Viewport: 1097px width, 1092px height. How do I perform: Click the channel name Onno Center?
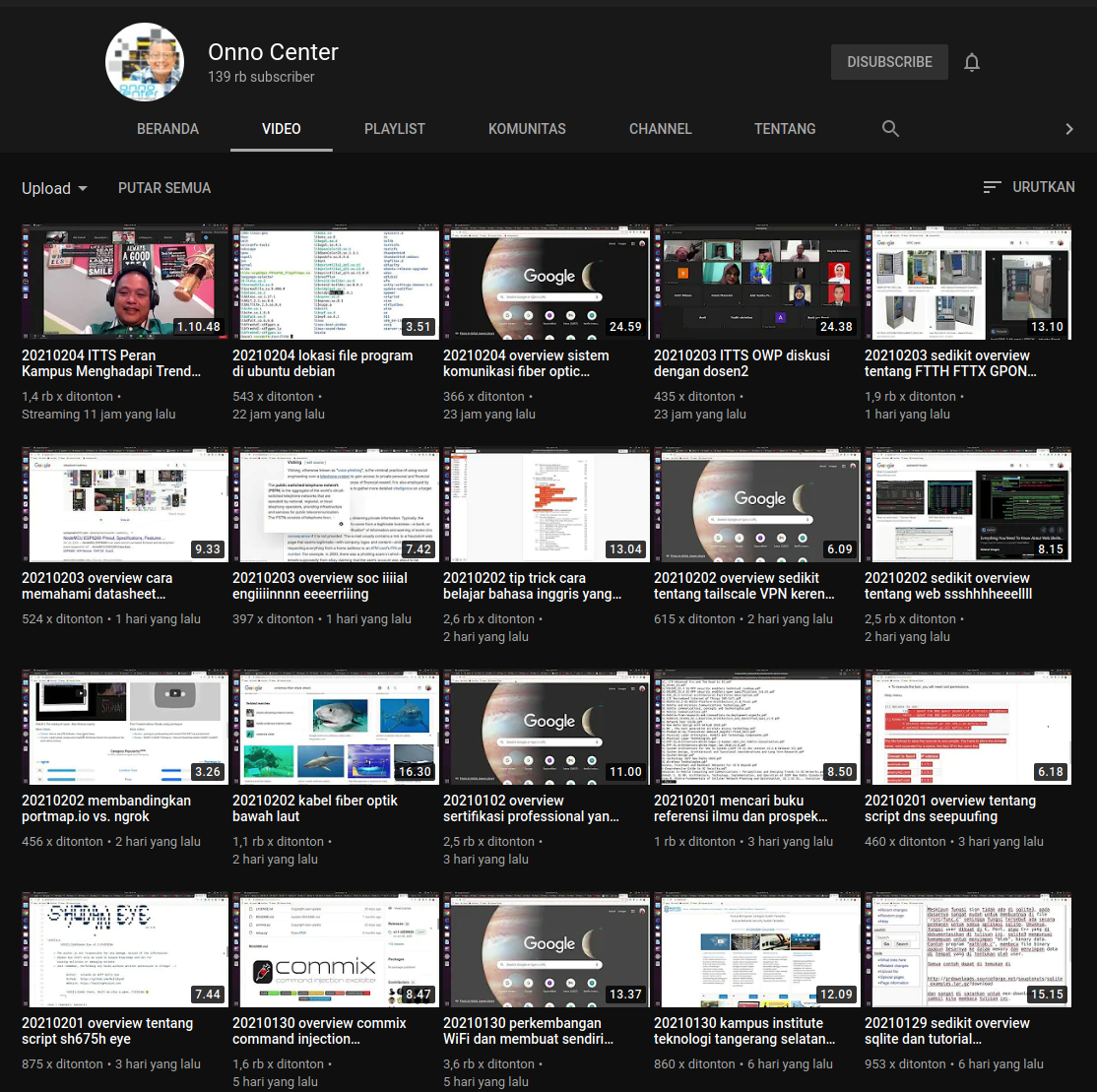click(273, 52)
